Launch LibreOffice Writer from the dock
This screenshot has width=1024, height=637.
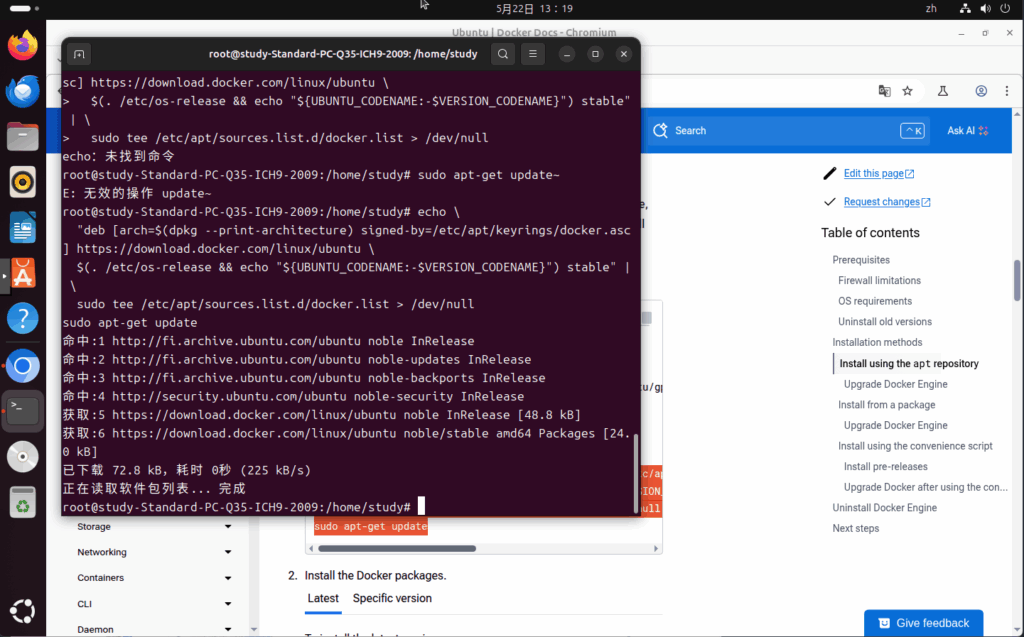click(23, 228)
